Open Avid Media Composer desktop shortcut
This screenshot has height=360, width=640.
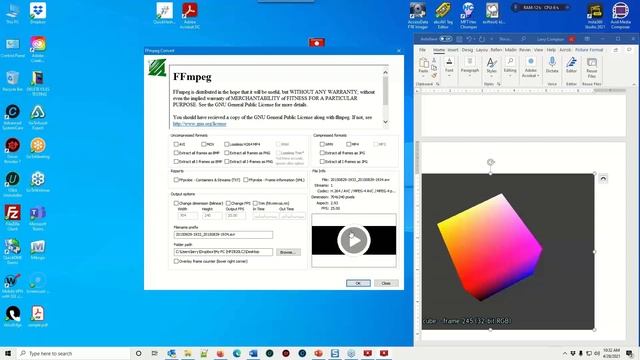(x=620, y=16)
